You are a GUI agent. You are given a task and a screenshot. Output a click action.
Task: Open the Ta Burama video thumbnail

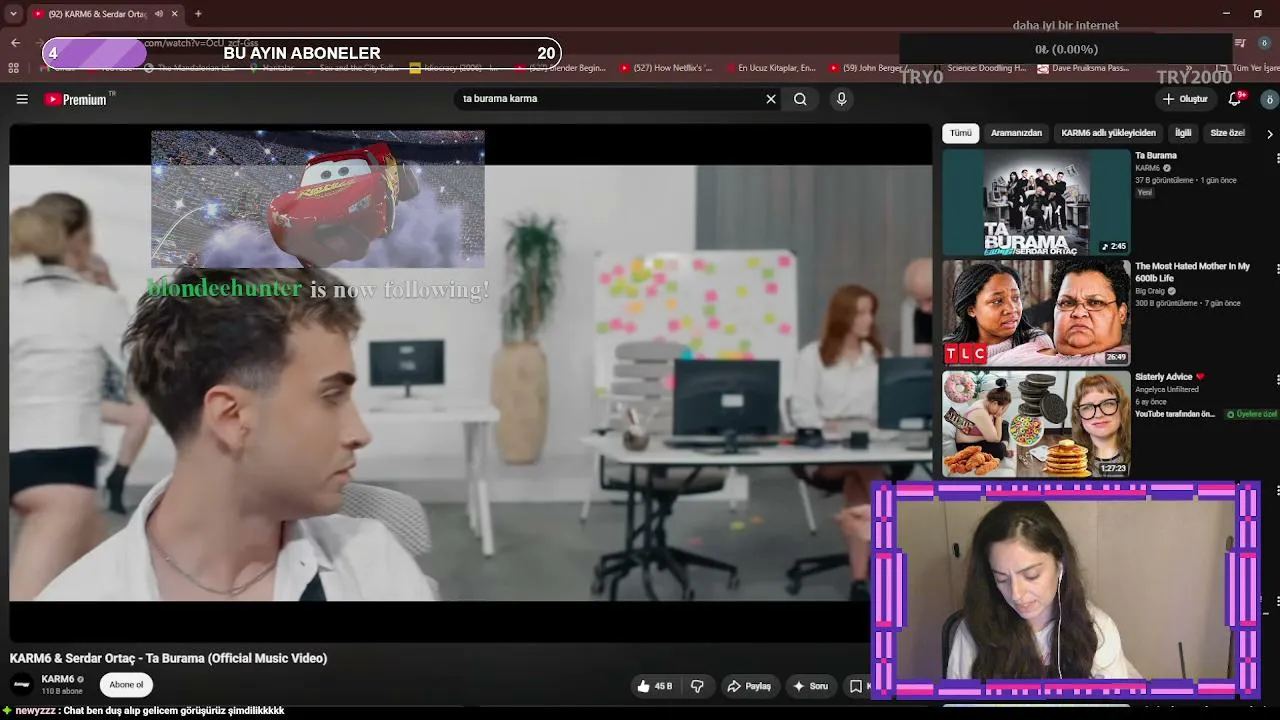[x=1036, y=202]
